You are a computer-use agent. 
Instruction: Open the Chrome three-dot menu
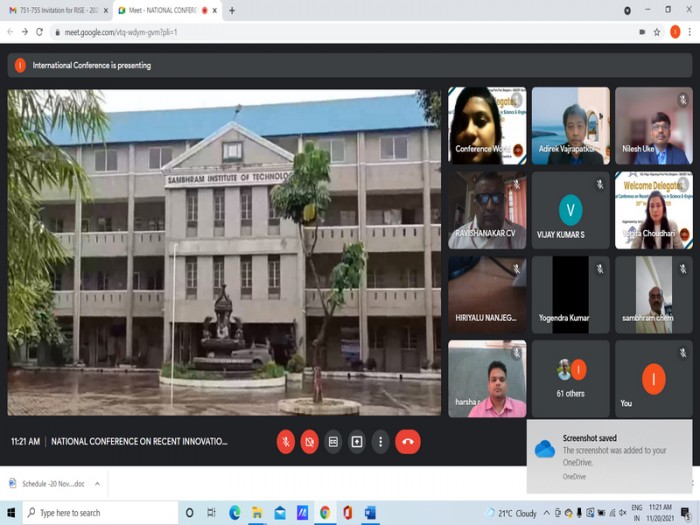click(689, 32)
